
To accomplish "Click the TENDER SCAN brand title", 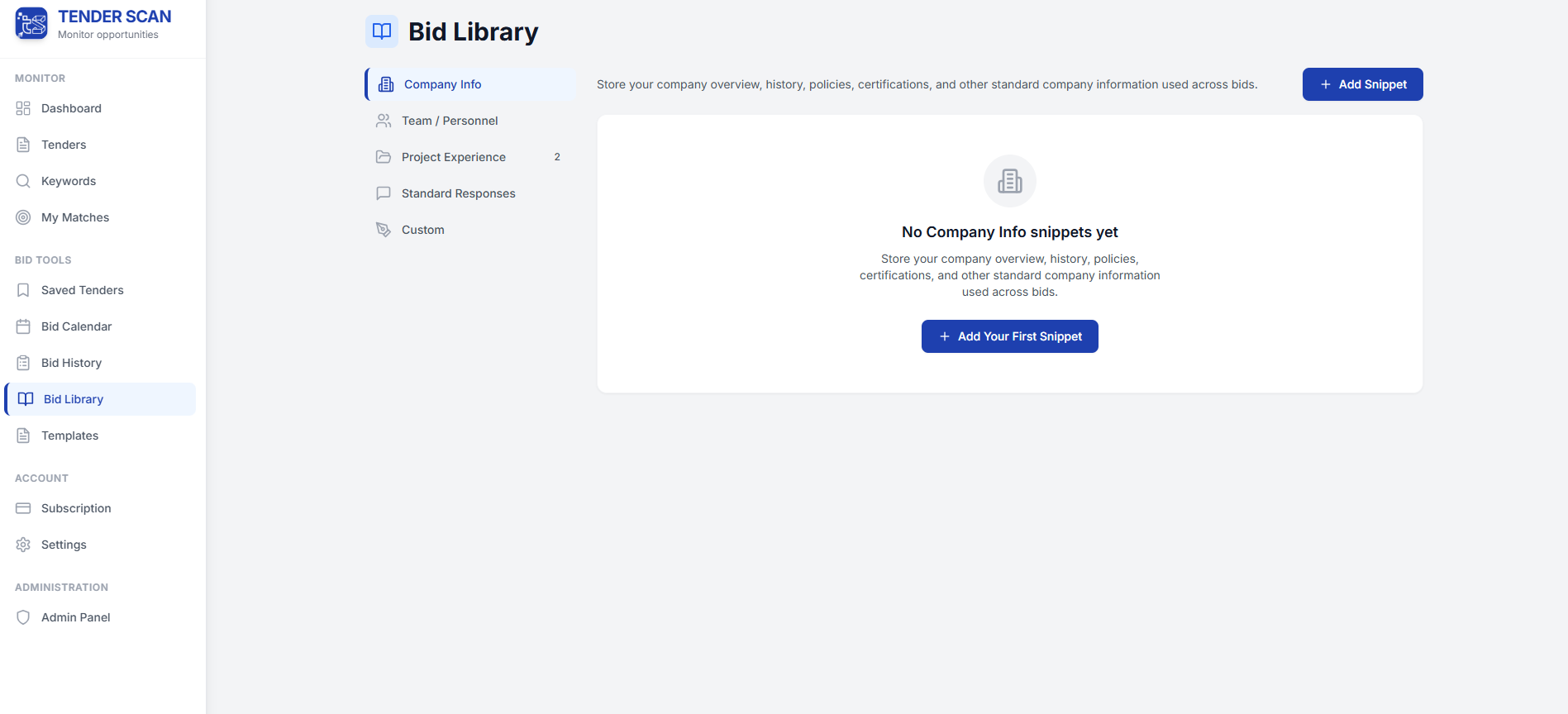I will pyautogui.click(x=115, y=17).
